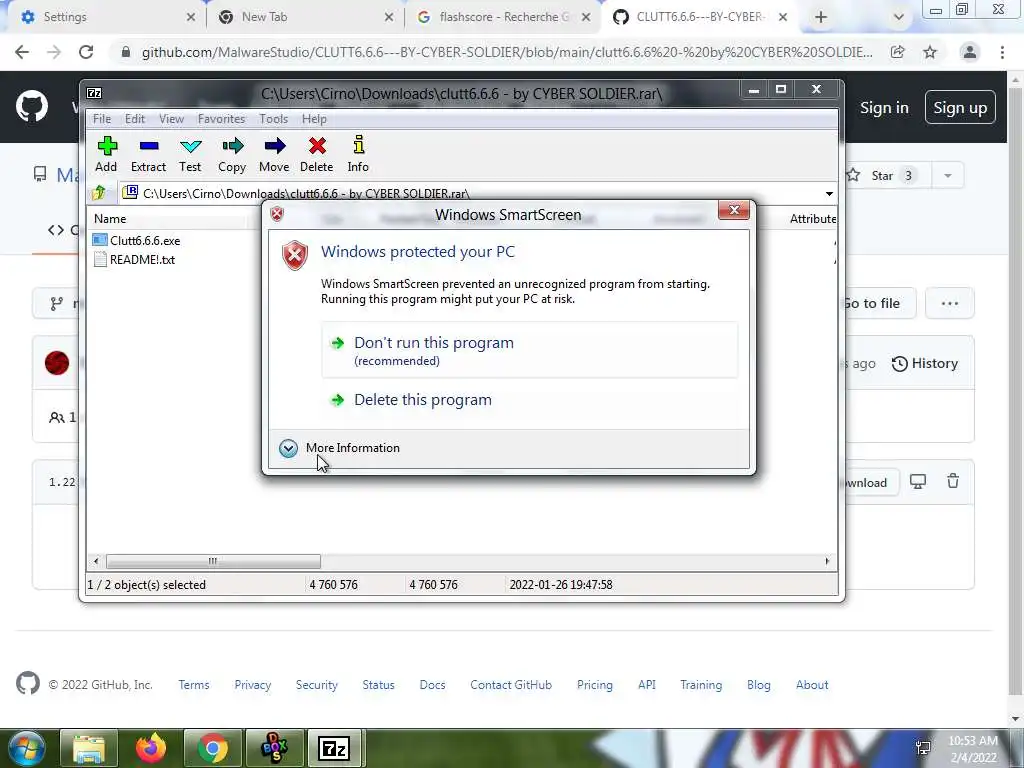Click Sign in on GitHub
This screenshot has width=1024, height=768.
click(x=884, y=108)
